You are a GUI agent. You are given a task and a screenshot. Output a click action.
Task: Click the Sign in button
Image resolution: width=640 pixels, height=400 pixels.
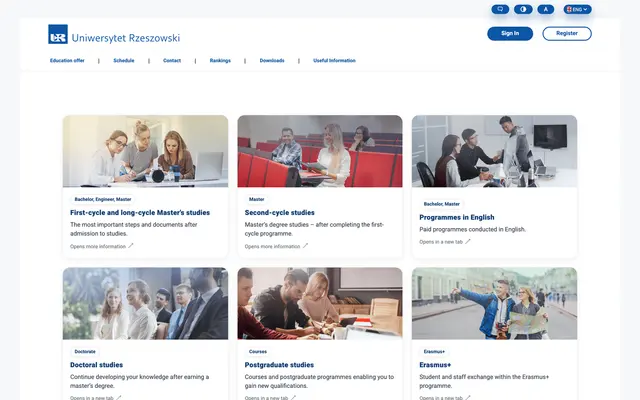(x=510, y=33)
